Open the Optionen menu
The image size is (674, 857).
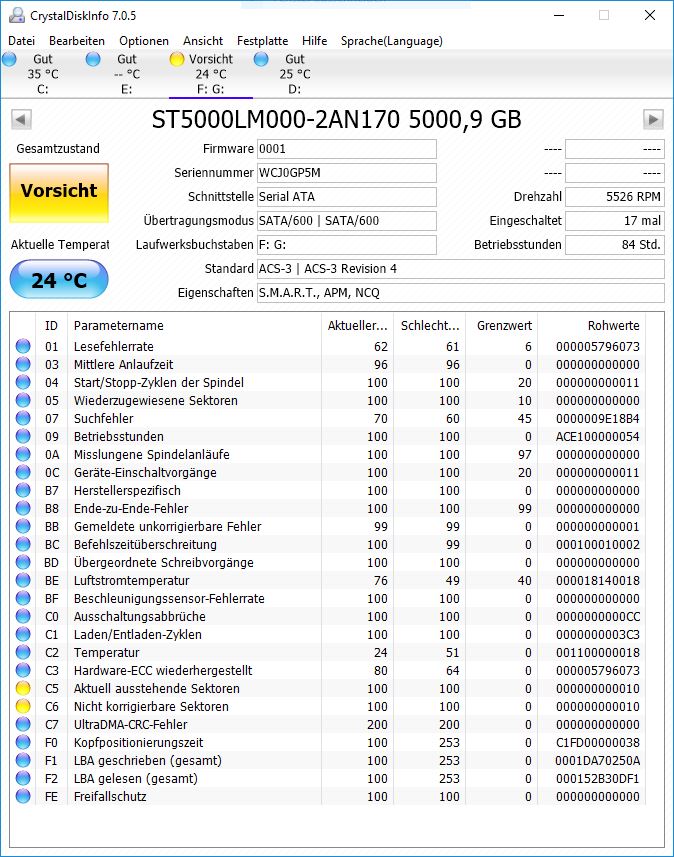pos(144,41)
